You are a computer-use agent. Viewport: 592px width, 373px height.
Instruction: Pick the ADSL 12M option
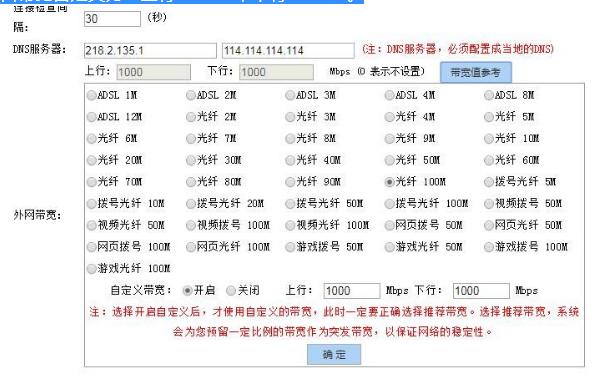(x=91, y=117)
